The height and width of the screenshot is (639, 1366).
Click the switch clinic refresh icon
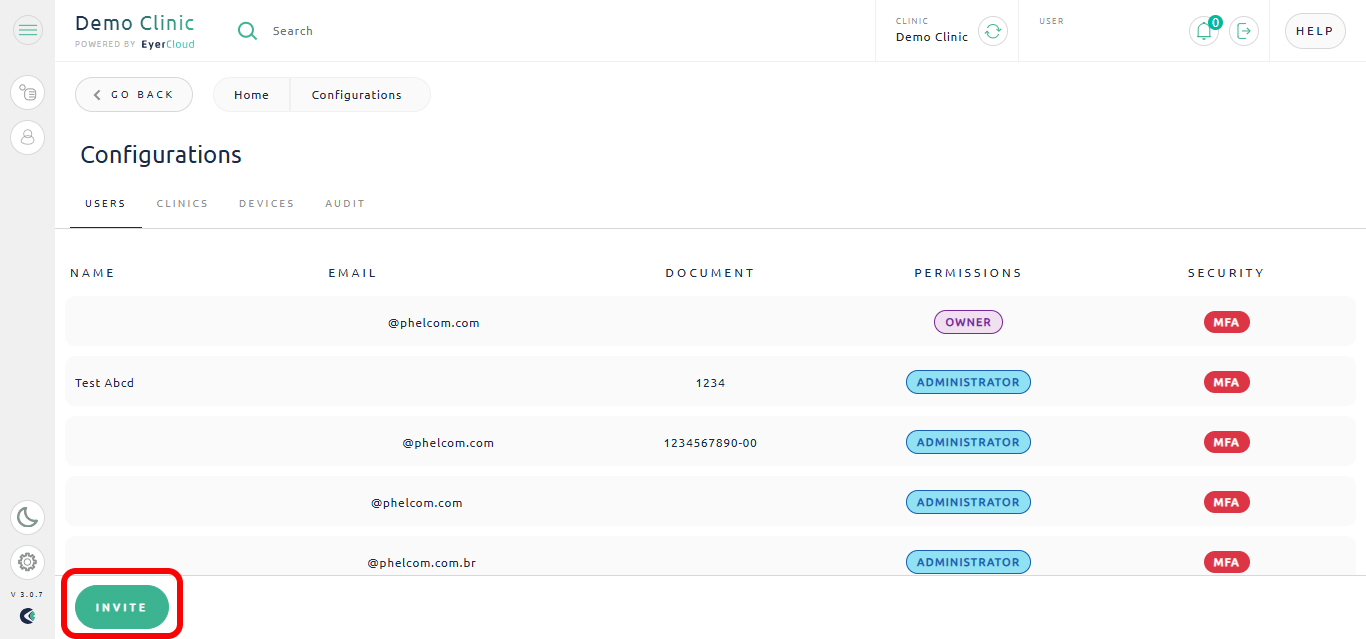point(992,31)
